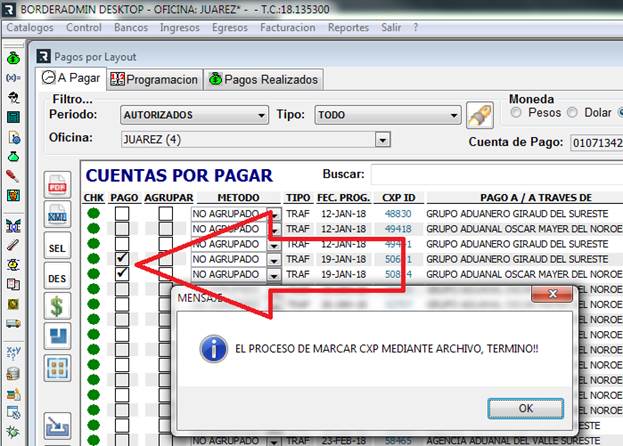Click the green bug sidebar icon
The width and height of the screenshot is (623, 446).
(x=13, y=432)
